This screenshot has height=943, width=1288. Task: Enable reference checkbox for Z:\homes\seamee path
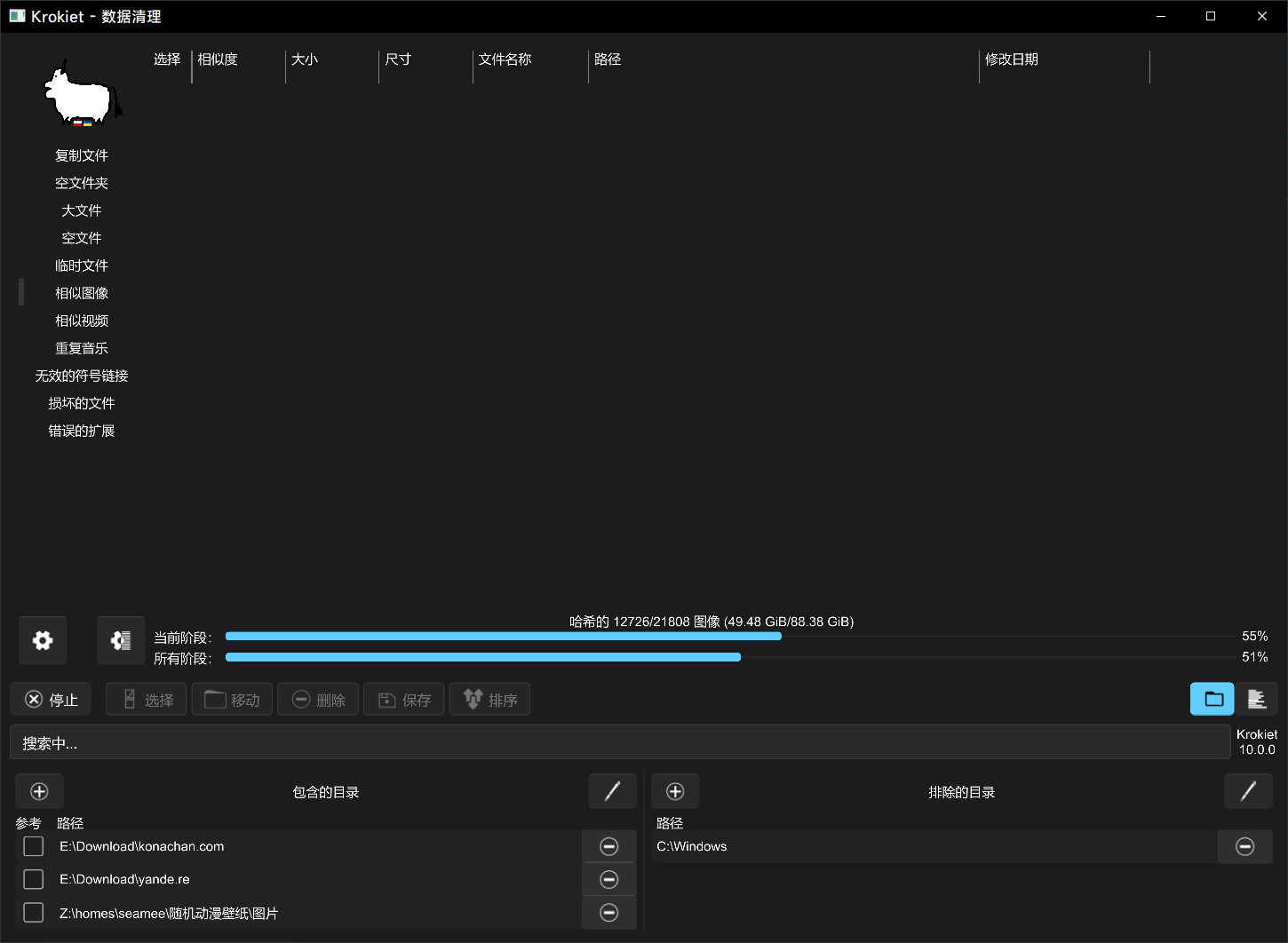click(34, 912)
